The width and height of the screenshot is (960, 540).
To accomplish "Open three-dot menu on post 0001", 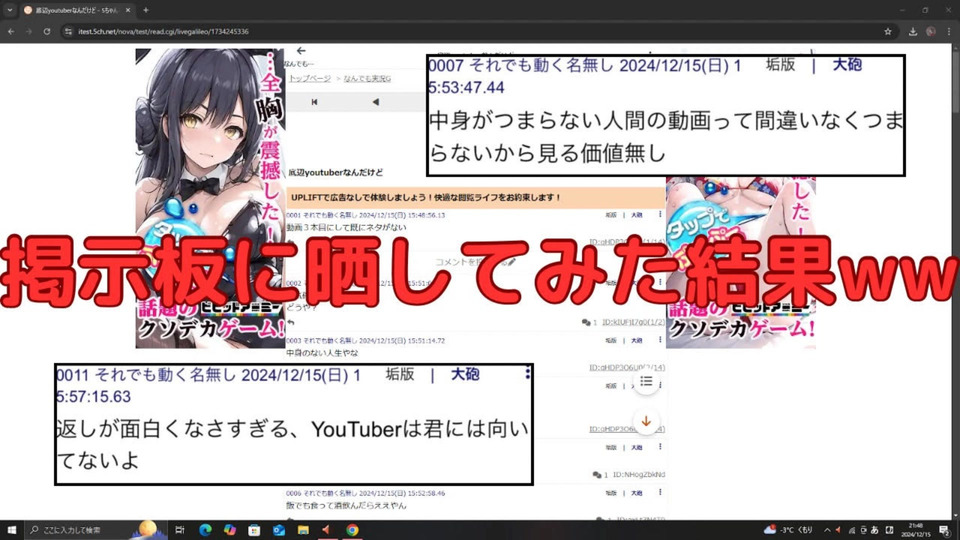I will coord(660,215).
